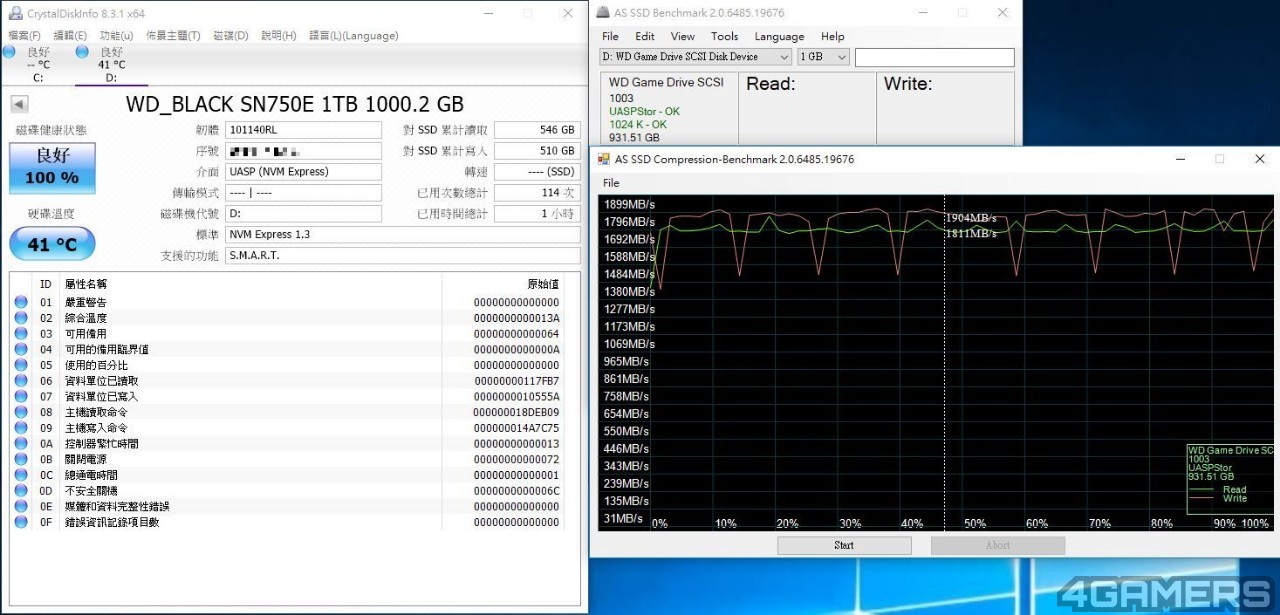Click the status icon for ID 07 資料單位已寫入
1280x615 pixels.
[x=21, y=396]
